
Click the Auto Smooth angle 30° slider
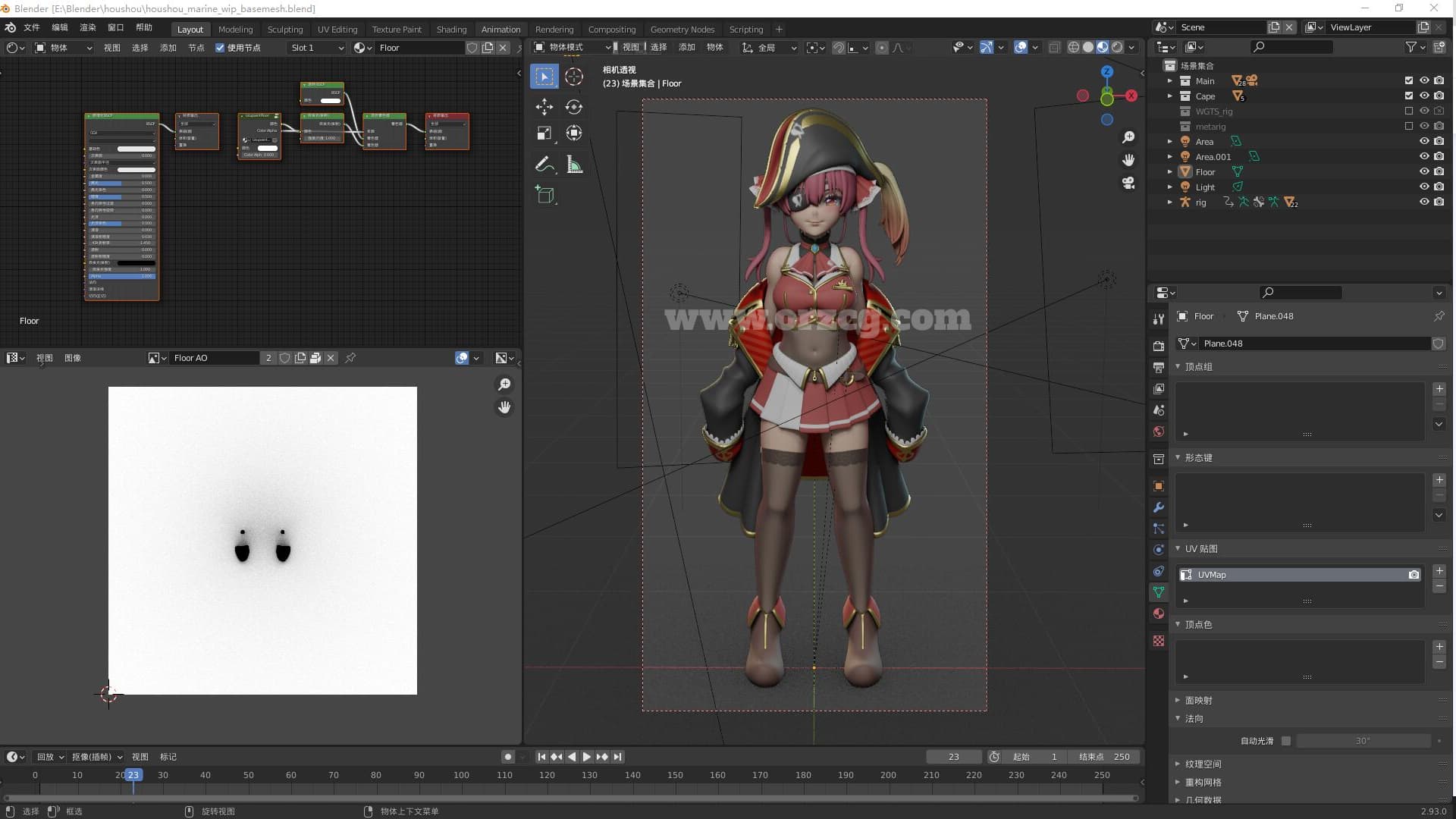click(1363, 741)
